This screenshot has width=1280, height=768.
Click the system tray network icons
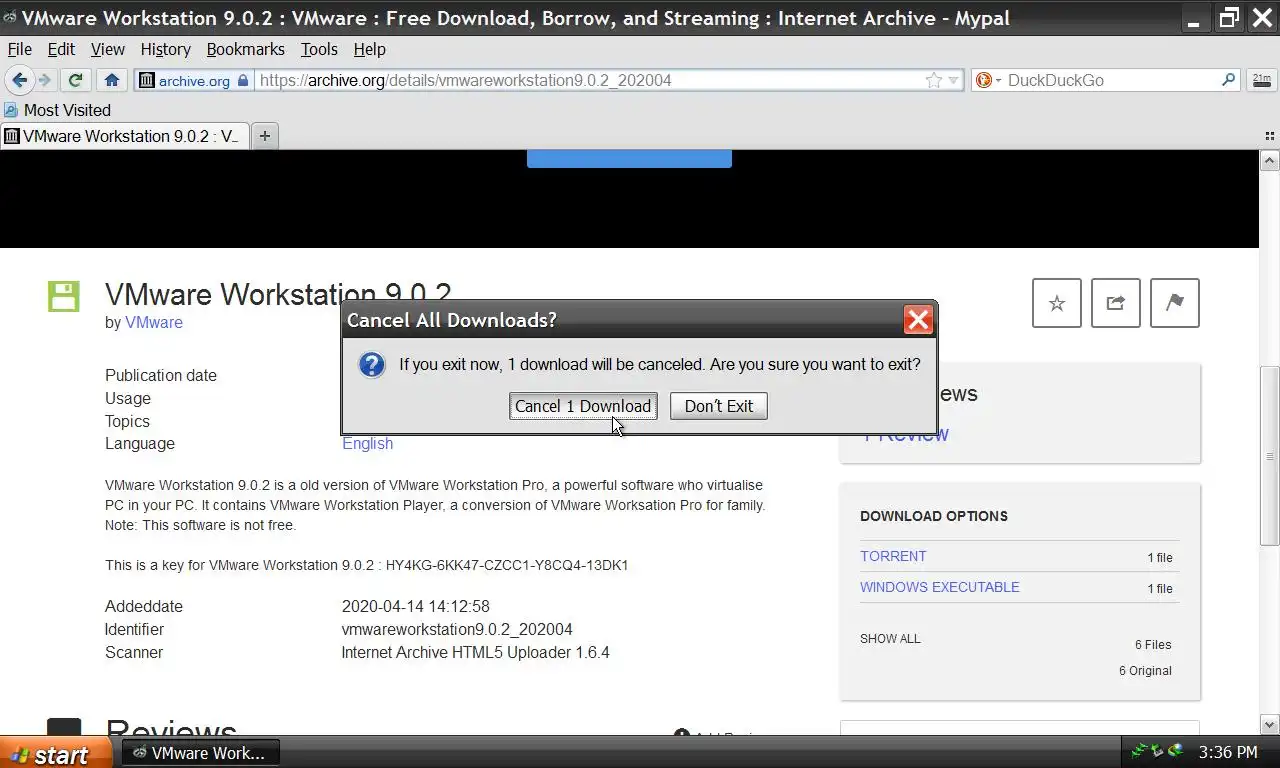[x=1157, y=752]
